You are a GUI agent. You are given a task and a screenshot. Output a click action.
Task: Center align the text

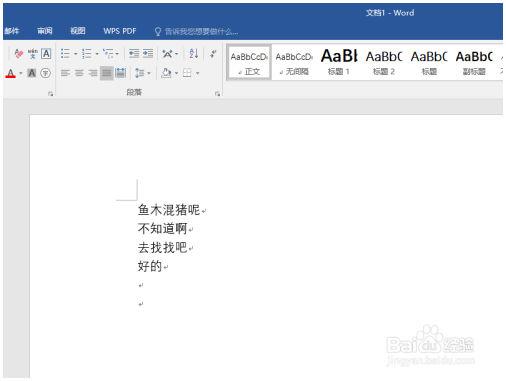click(79, 73)
